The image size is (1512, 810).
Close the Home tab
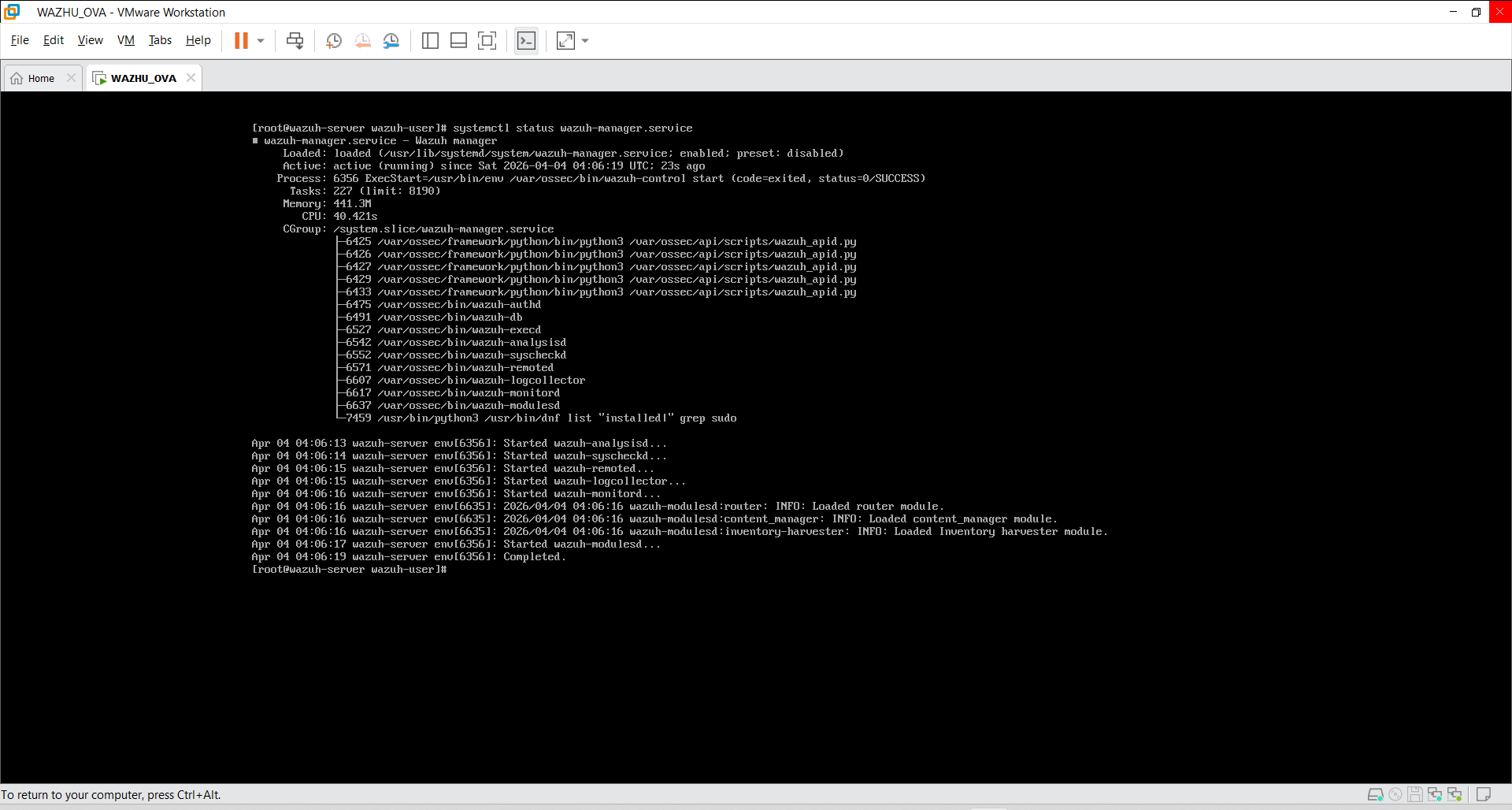click(71, 78)
